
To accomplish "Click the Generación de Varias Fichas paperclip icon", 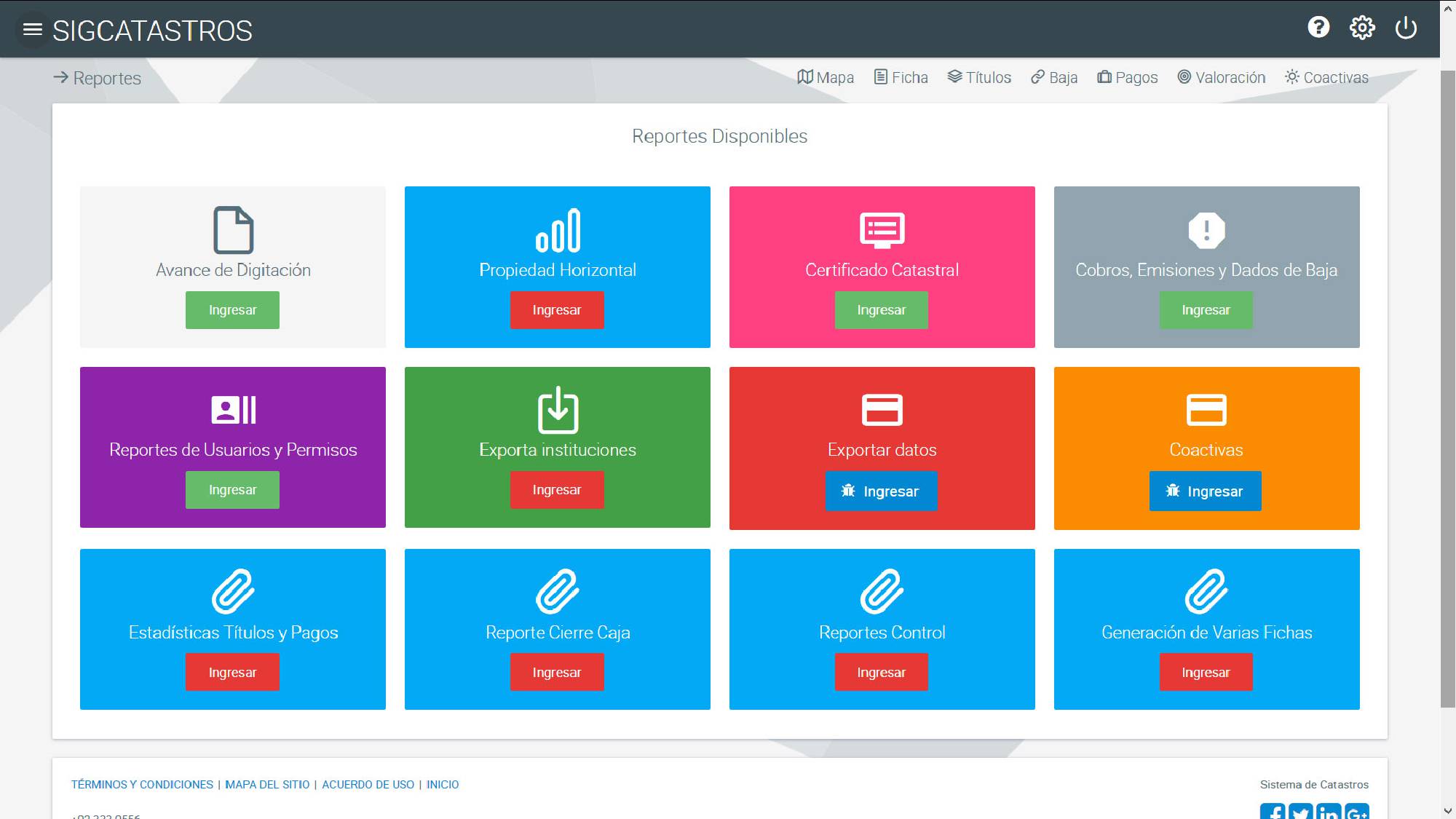I will coord(1206,591).
